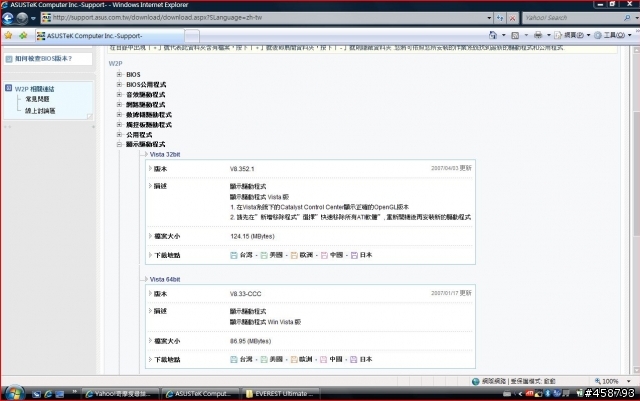
Task: Open a new blank tab
Action: point(192,36)
